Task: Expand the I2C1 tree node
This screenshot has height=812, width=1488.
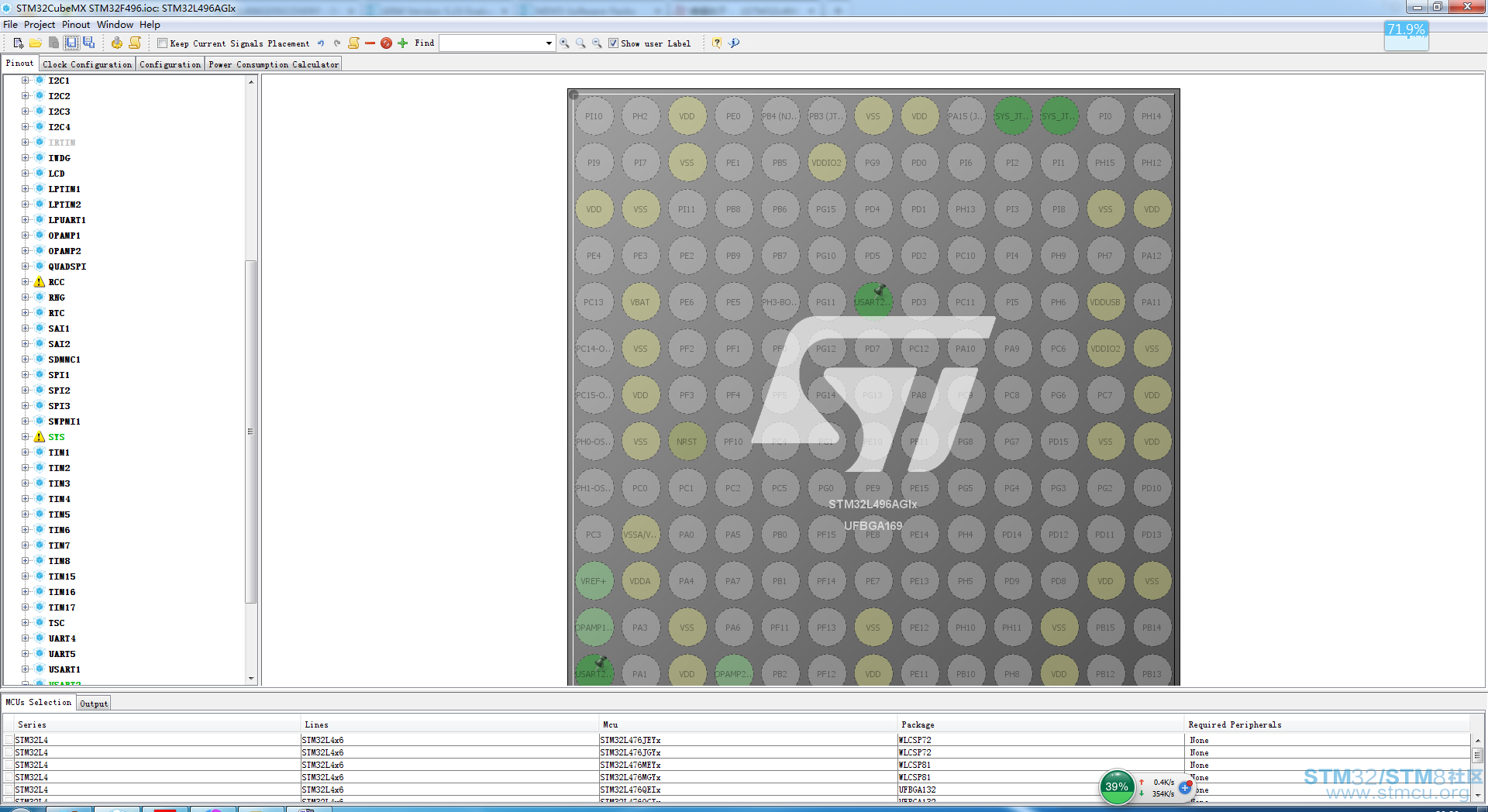Action: [25, 81]
